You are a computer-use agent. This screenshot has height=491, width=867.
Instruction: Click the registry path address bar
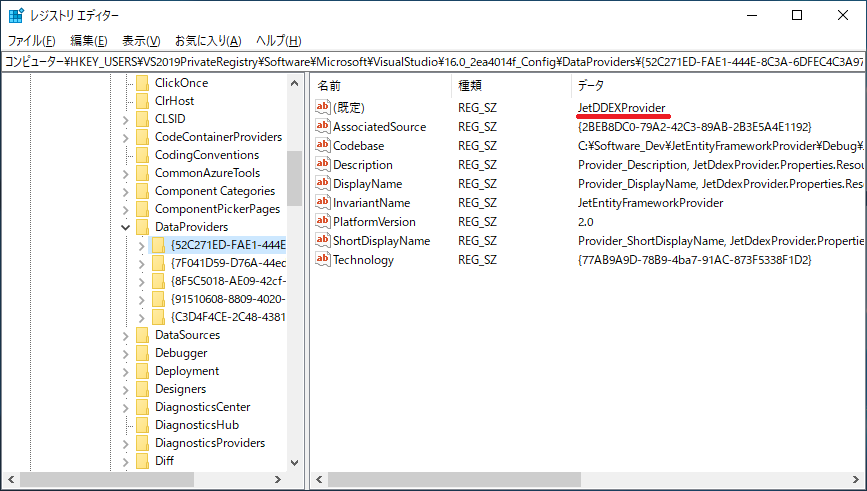434,62
